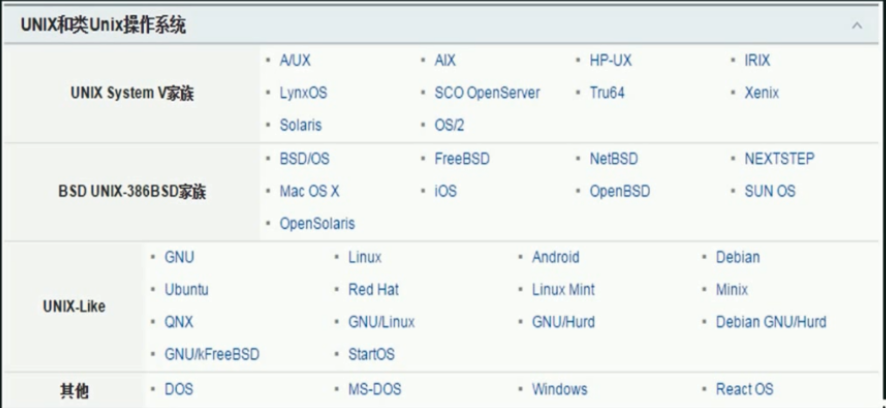Click the FreeBSD link
Screen dimensions: 886x408
click(462, 159)
